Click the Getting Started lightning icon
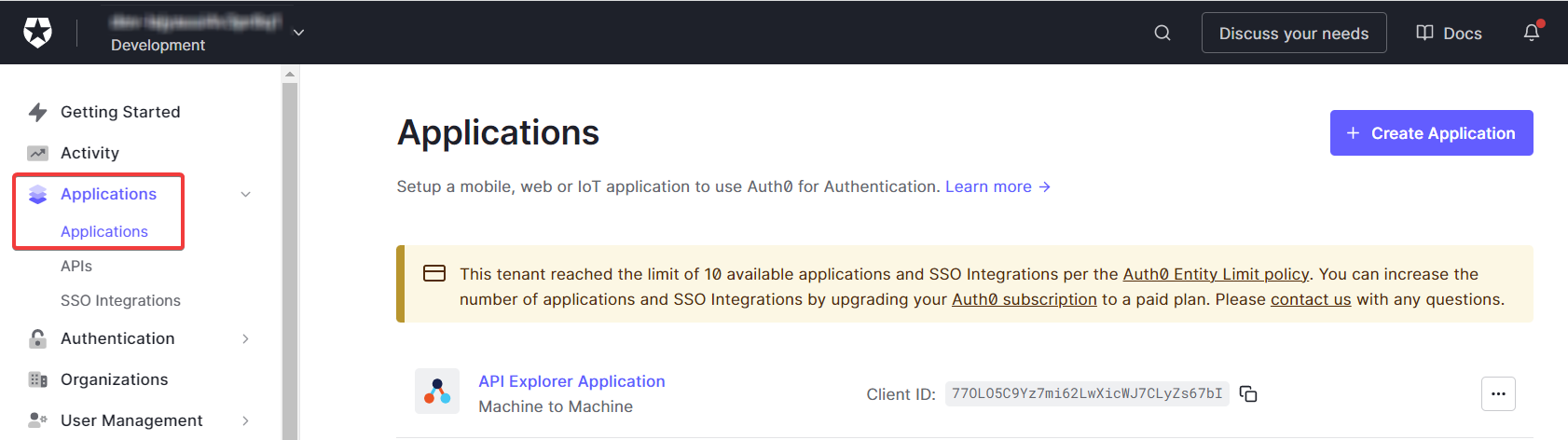The width and height of the screenshot is (1568, 440). pyautogui.click(x=37, y=112)
